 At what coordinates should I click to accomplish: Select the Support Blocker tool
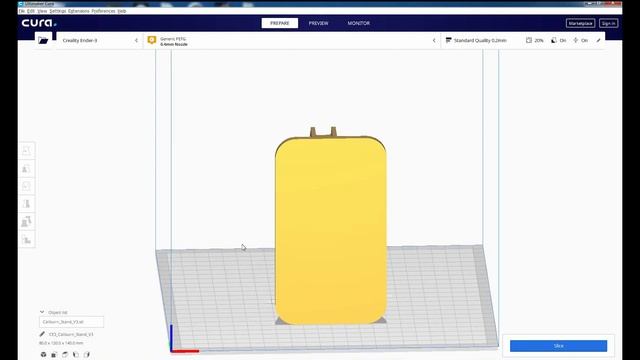pos(27,240)
